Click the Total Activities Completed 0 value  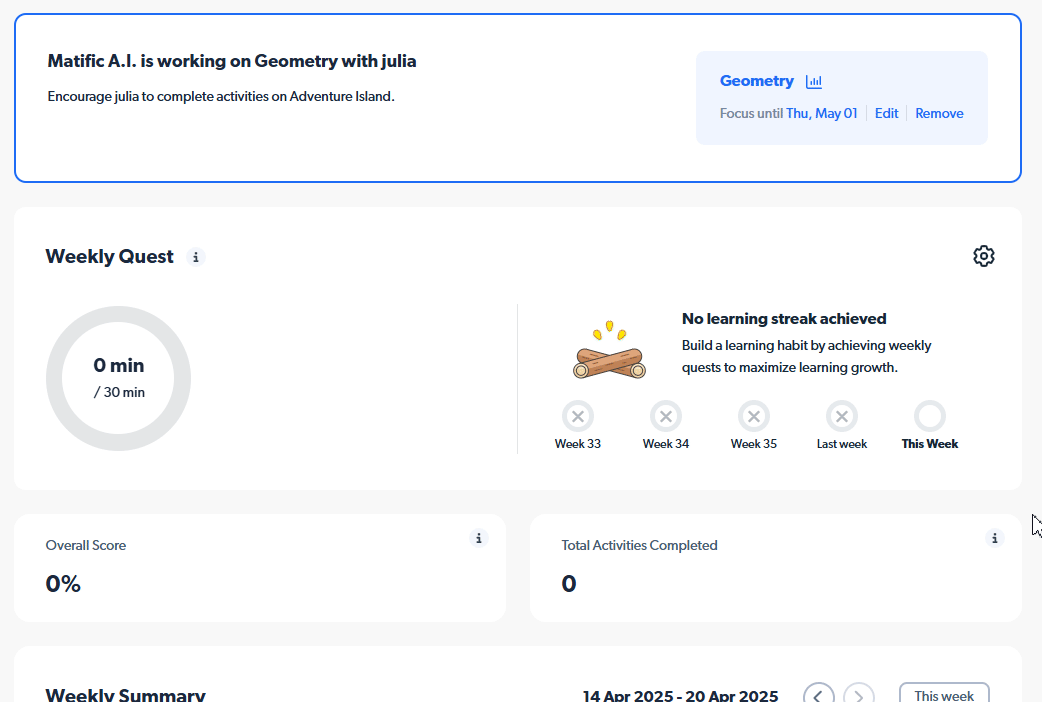point(569,584)
